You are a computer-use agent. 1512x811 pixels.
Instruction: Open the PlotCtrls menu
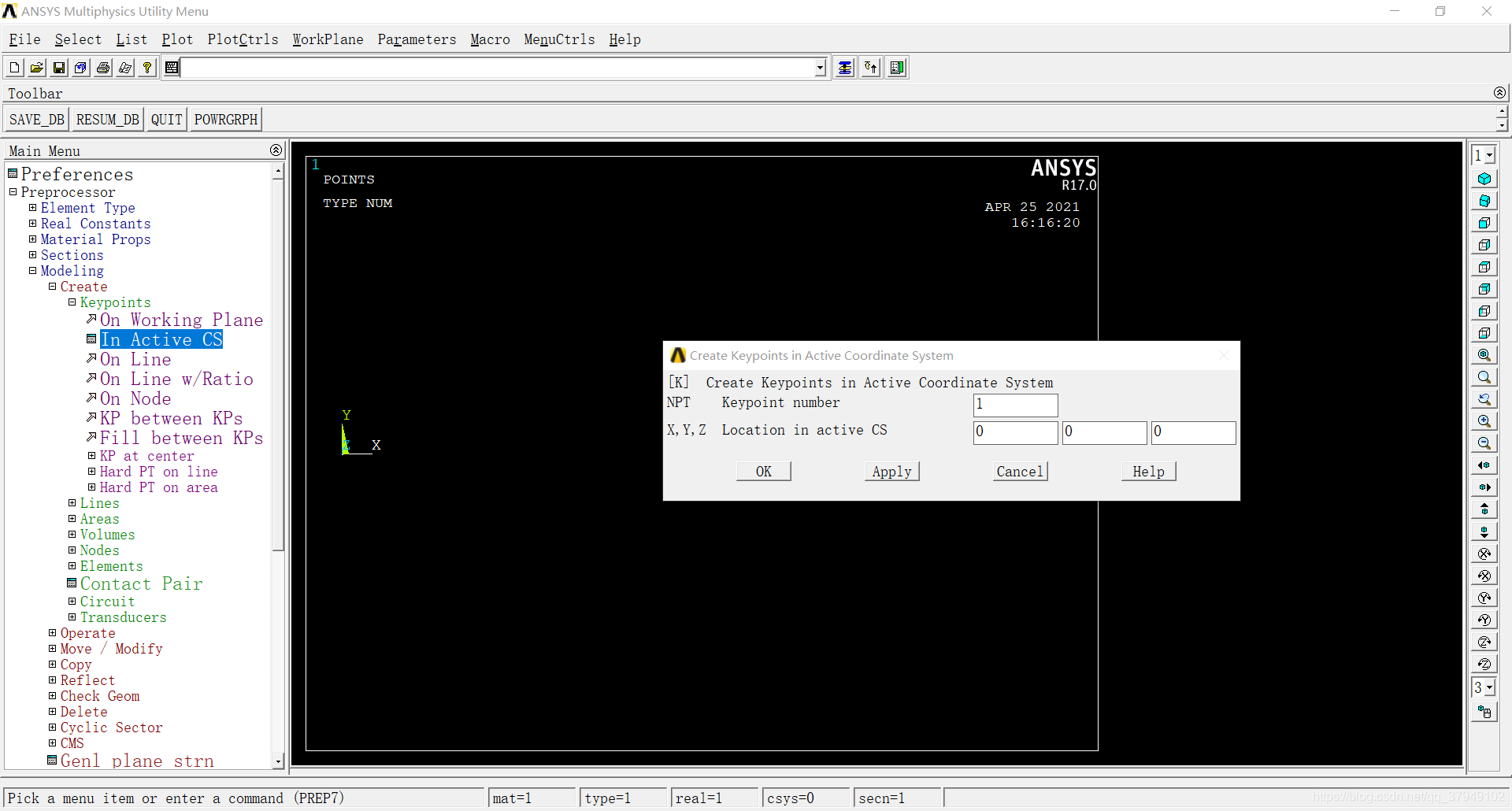tap(243, 39)
